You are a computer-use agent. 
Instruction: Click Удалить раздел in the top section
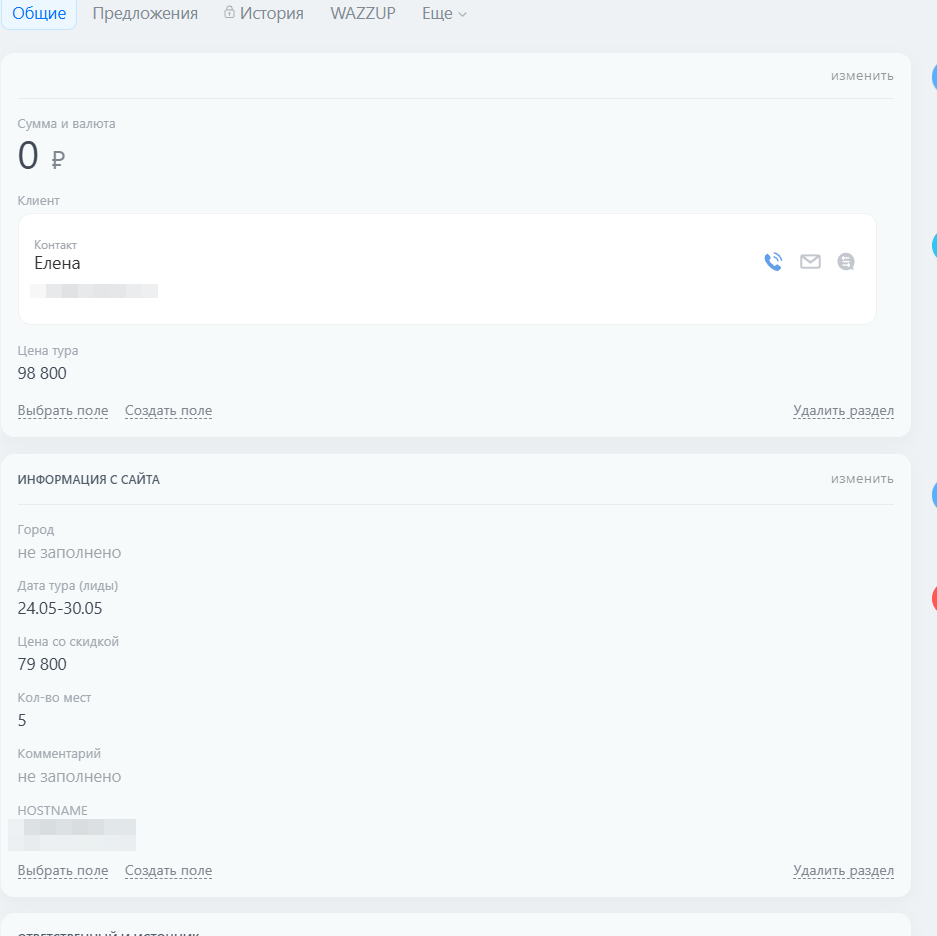tap(843, 411)
